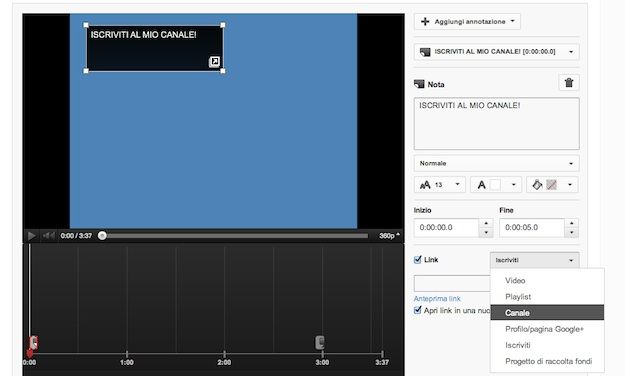The image size is (625, 376).
Task: Toggle the mute speaker icon
Action: (x=48, y=236)
